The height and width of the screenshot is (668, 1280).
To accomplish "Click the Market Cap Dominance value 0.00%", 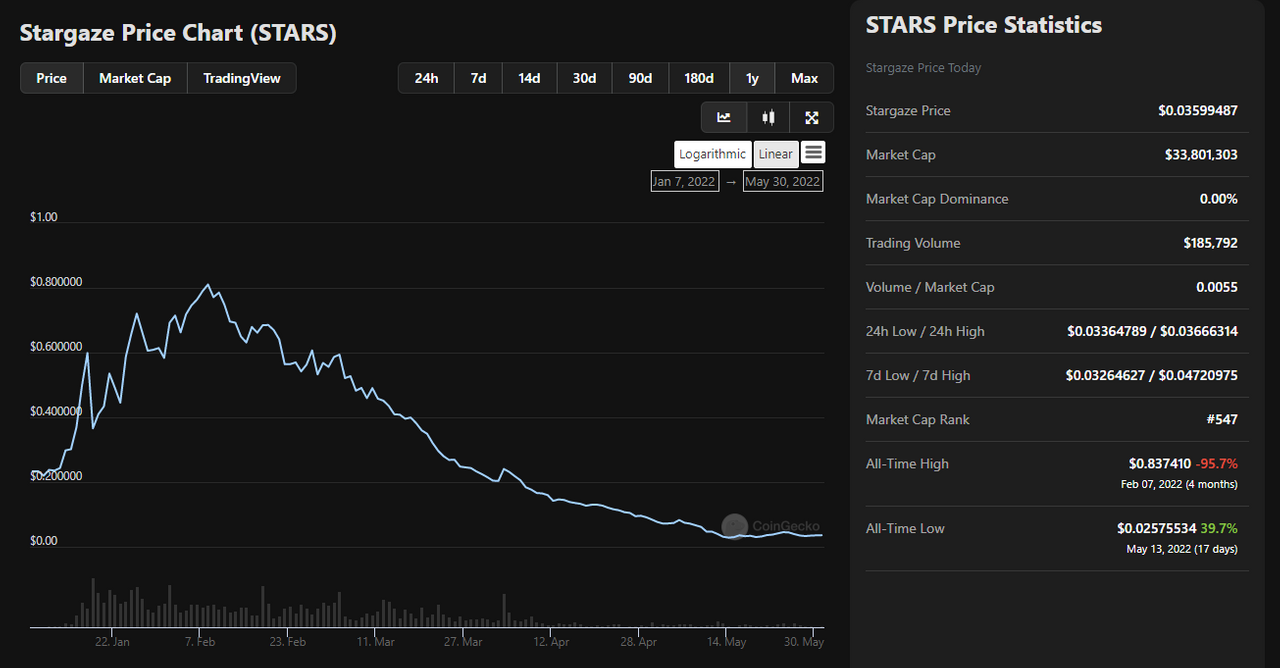I will pos(1219,199).
